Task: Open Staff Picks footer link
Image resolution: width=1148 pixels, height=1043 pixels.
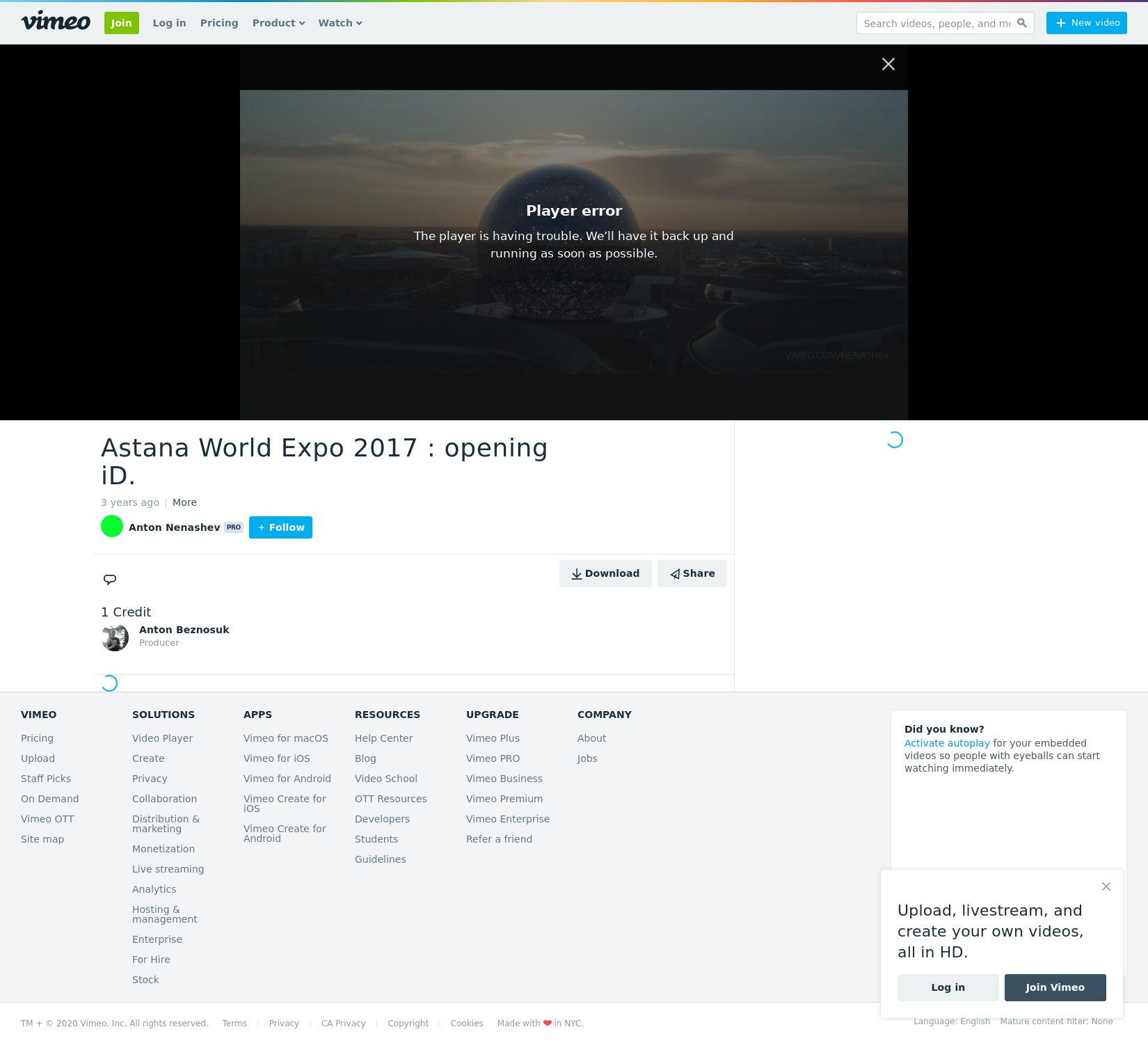Action: pyautogui.click(x=46, y=779)
